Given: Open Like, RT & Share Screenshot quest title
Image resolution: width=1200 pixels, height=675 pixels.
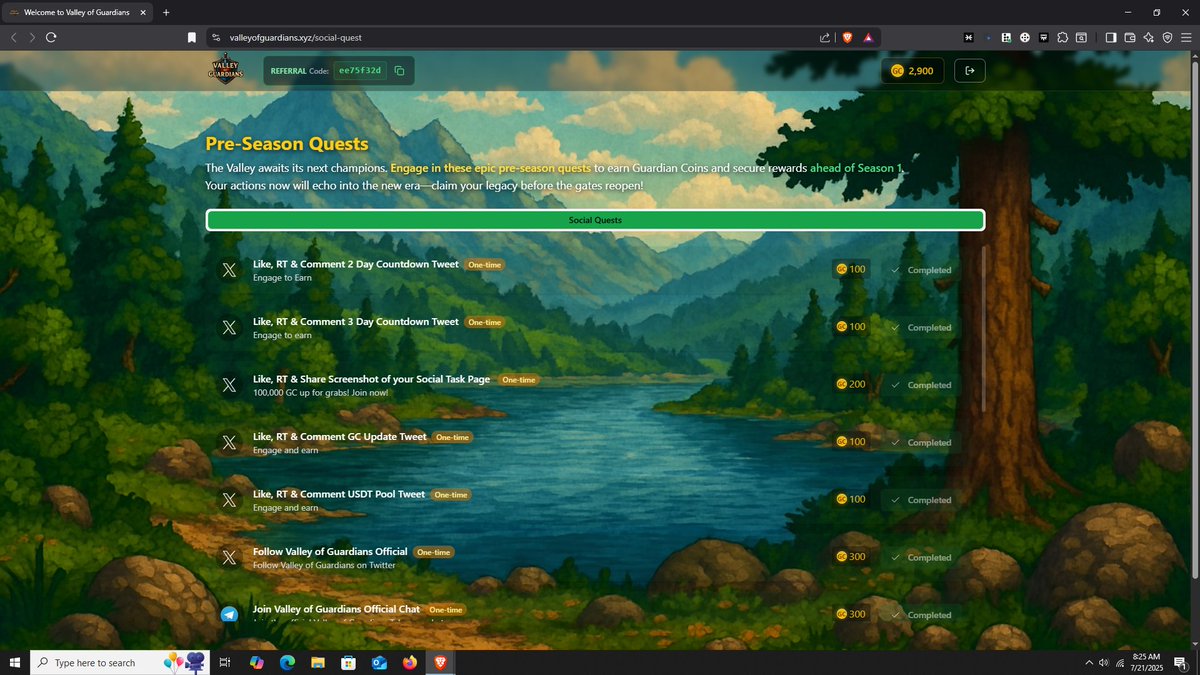Looking at the screenshot, I should click(x=371, y=379).
